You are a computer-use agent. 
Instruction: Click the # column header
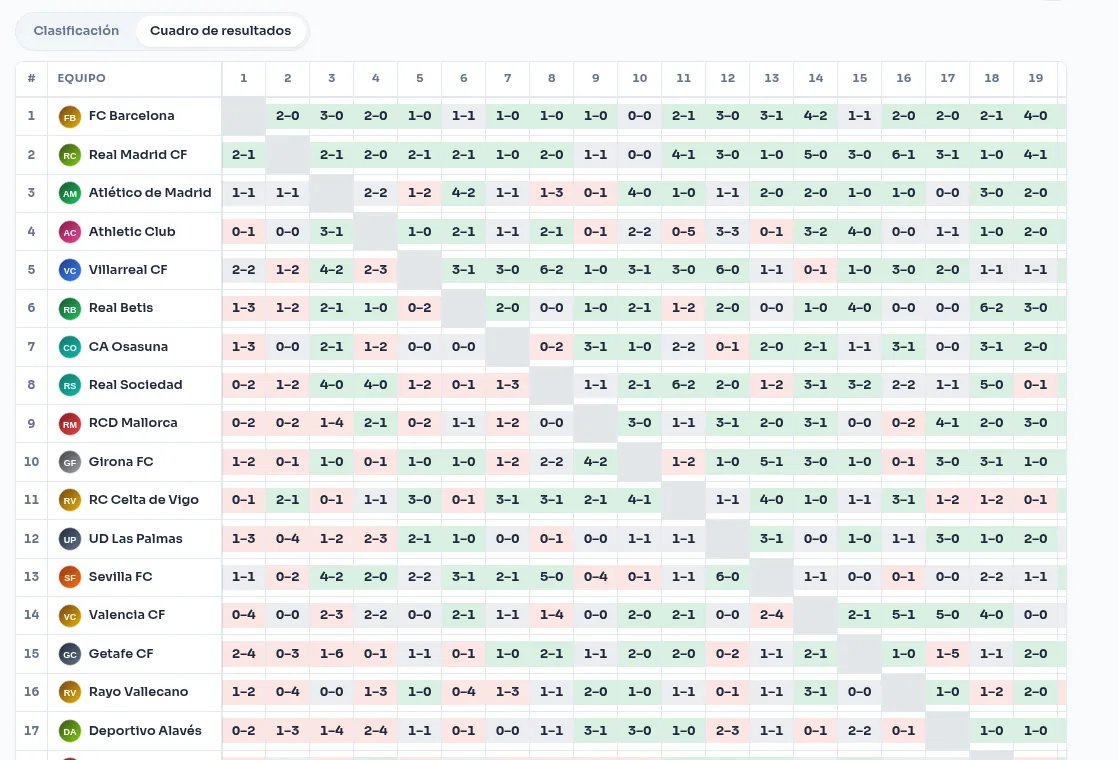(x=31, y=78)
